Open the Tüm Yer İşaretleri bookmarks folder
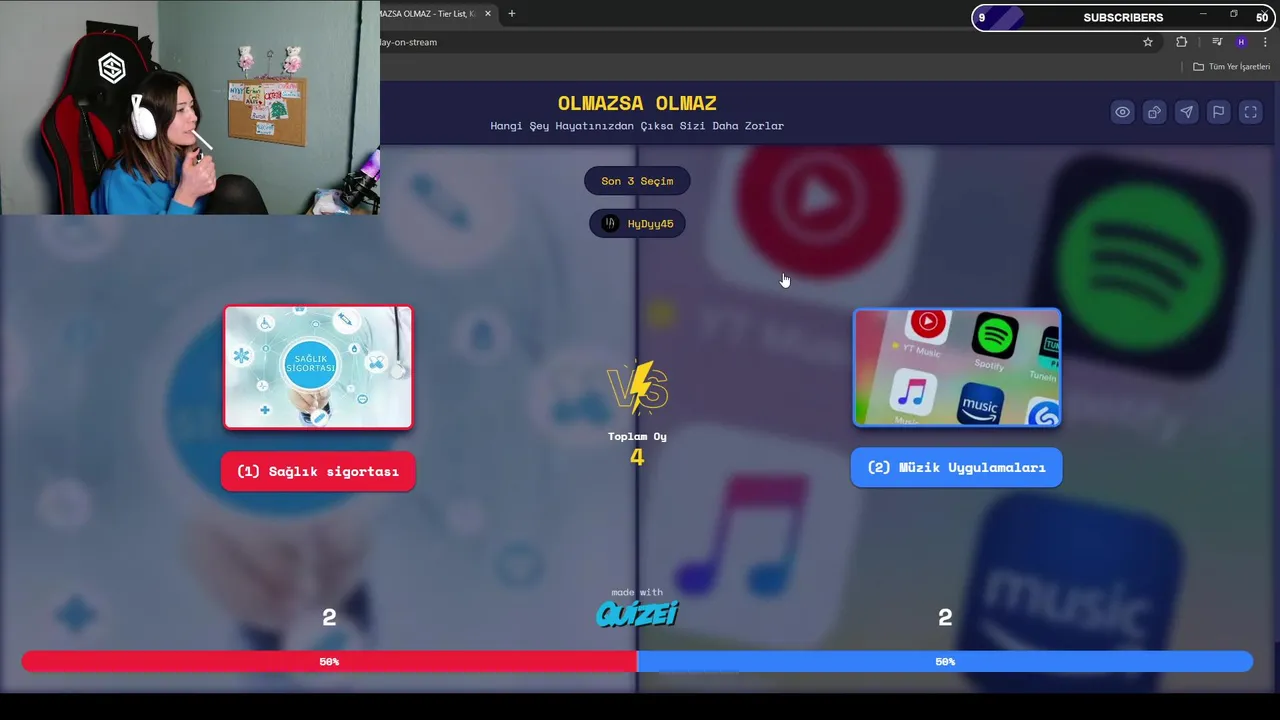 1231,67
